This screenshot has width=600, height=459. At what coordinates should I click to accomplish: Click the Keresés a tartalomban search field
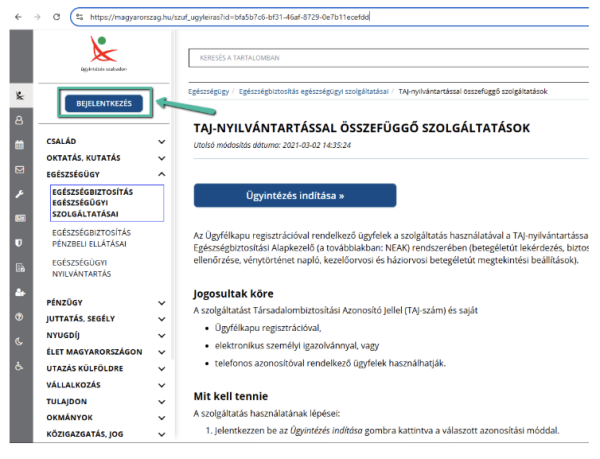pyautogui.click(x=388, y=58)
